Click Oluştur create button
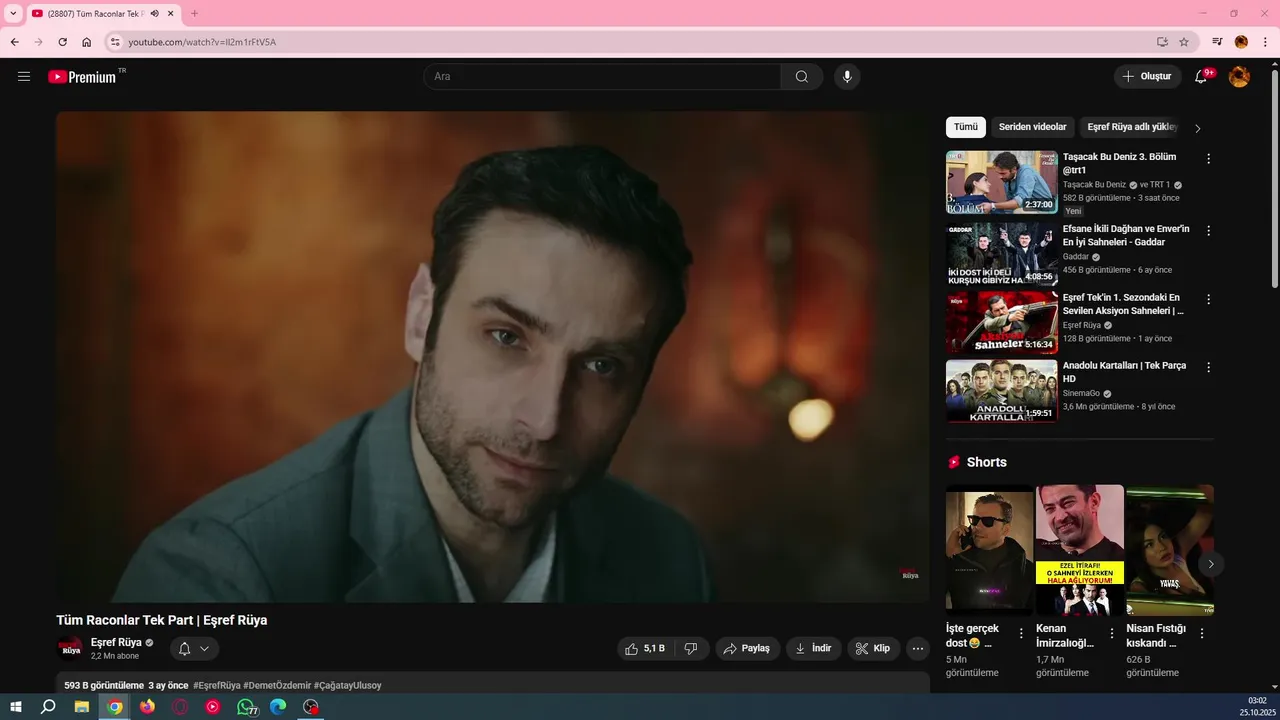 [x=1147, y=77]
